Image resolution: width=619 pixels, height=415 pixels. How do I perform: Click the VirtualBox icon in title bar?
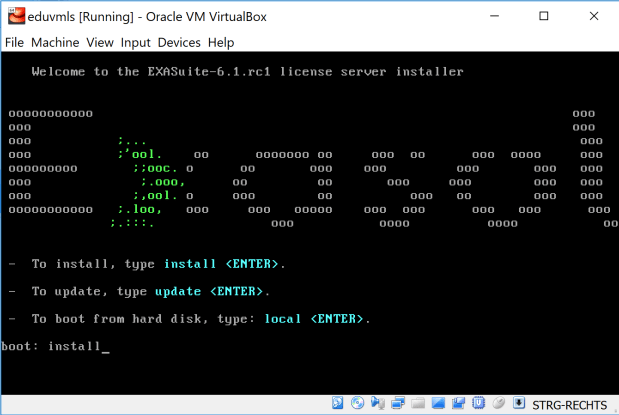[x=16, y=16]
